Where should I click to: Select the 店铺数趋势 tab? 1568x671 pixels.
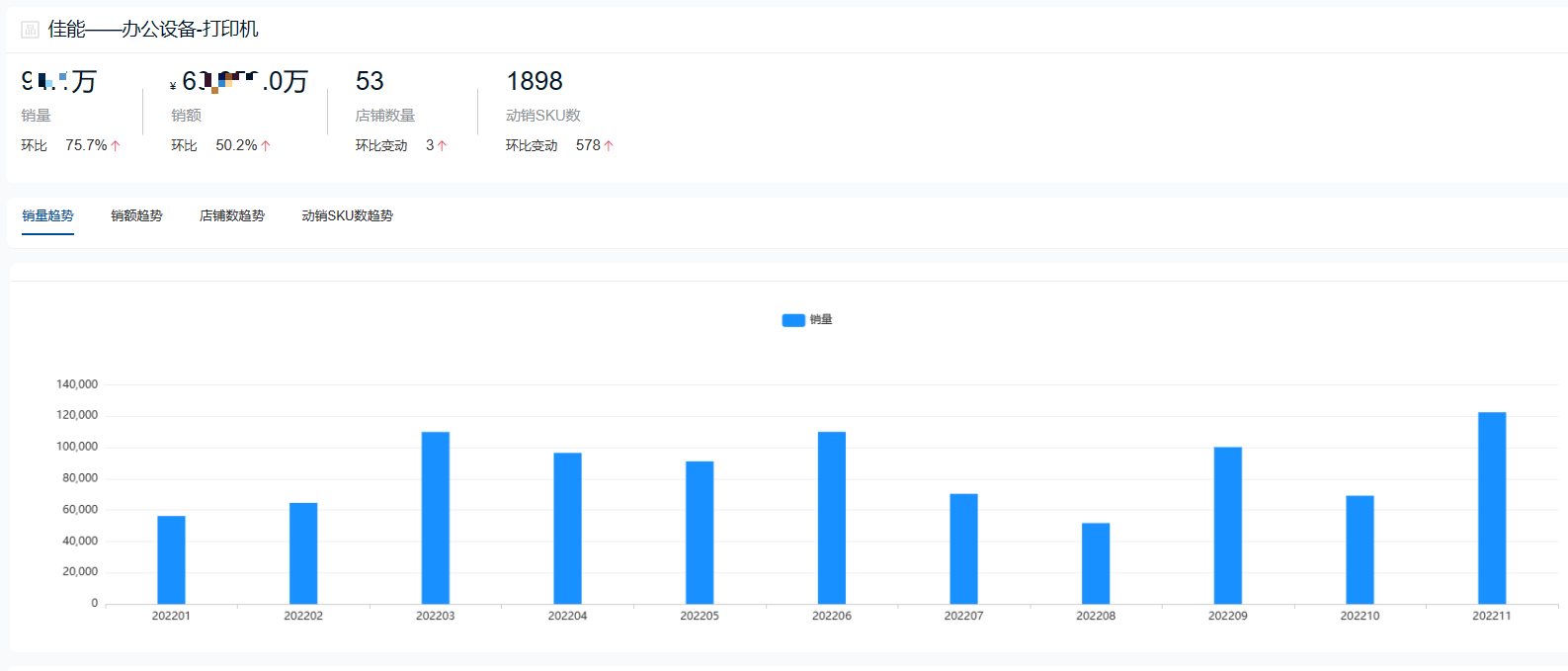232,215
